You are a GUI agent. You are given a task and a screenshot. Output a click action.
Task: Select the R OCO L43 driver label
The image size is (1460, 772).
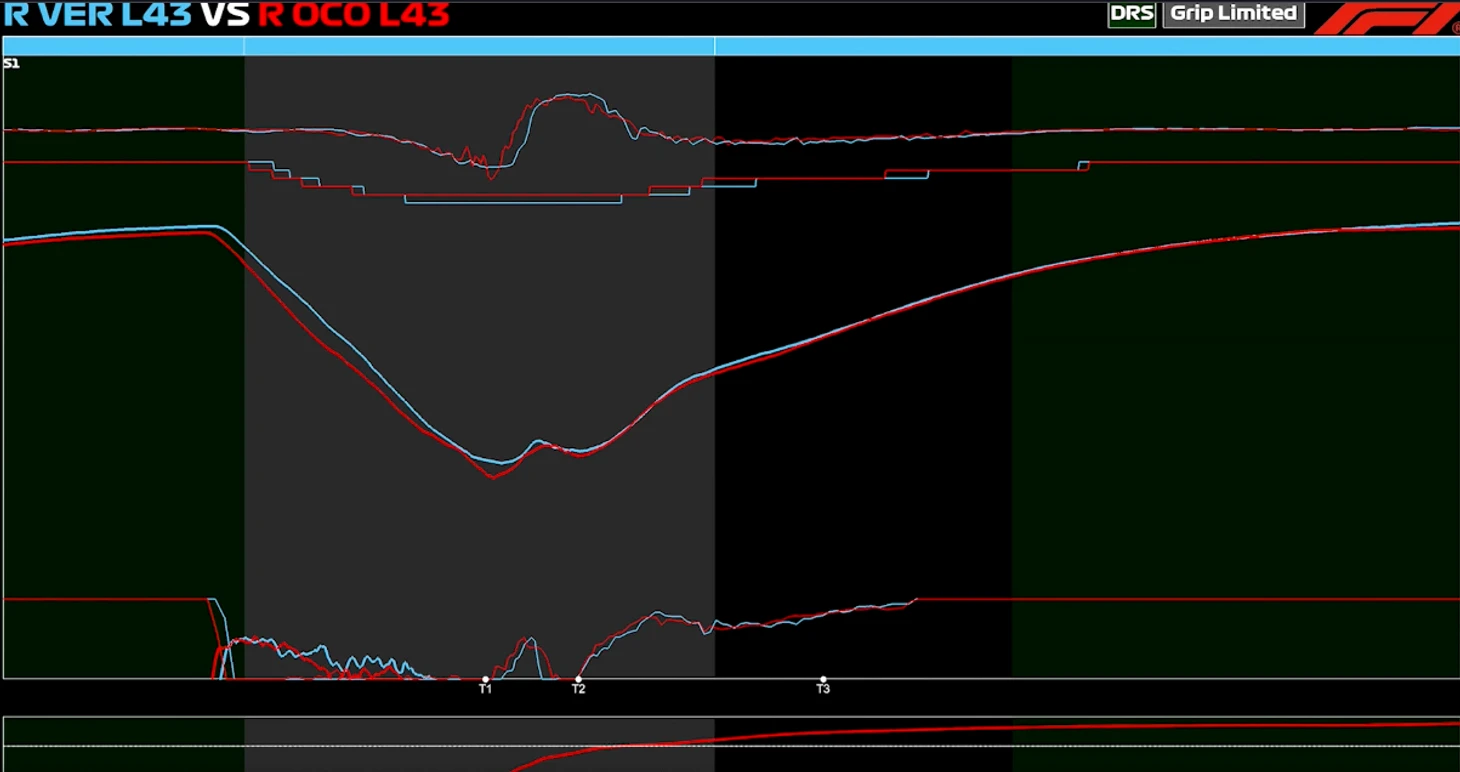pos(353,15)
